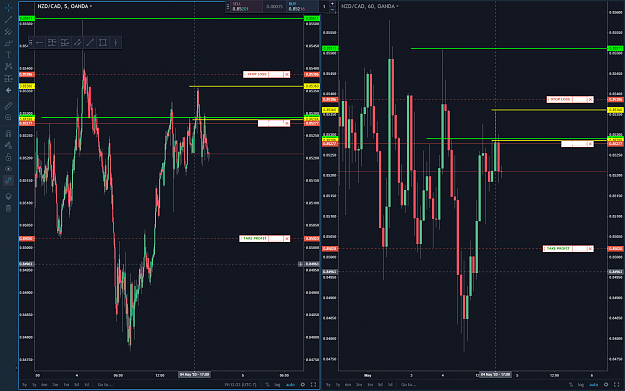The height and width of the screenshot is (391, 625).
Task: Click the SELL price button
Action: coord(247,6)
